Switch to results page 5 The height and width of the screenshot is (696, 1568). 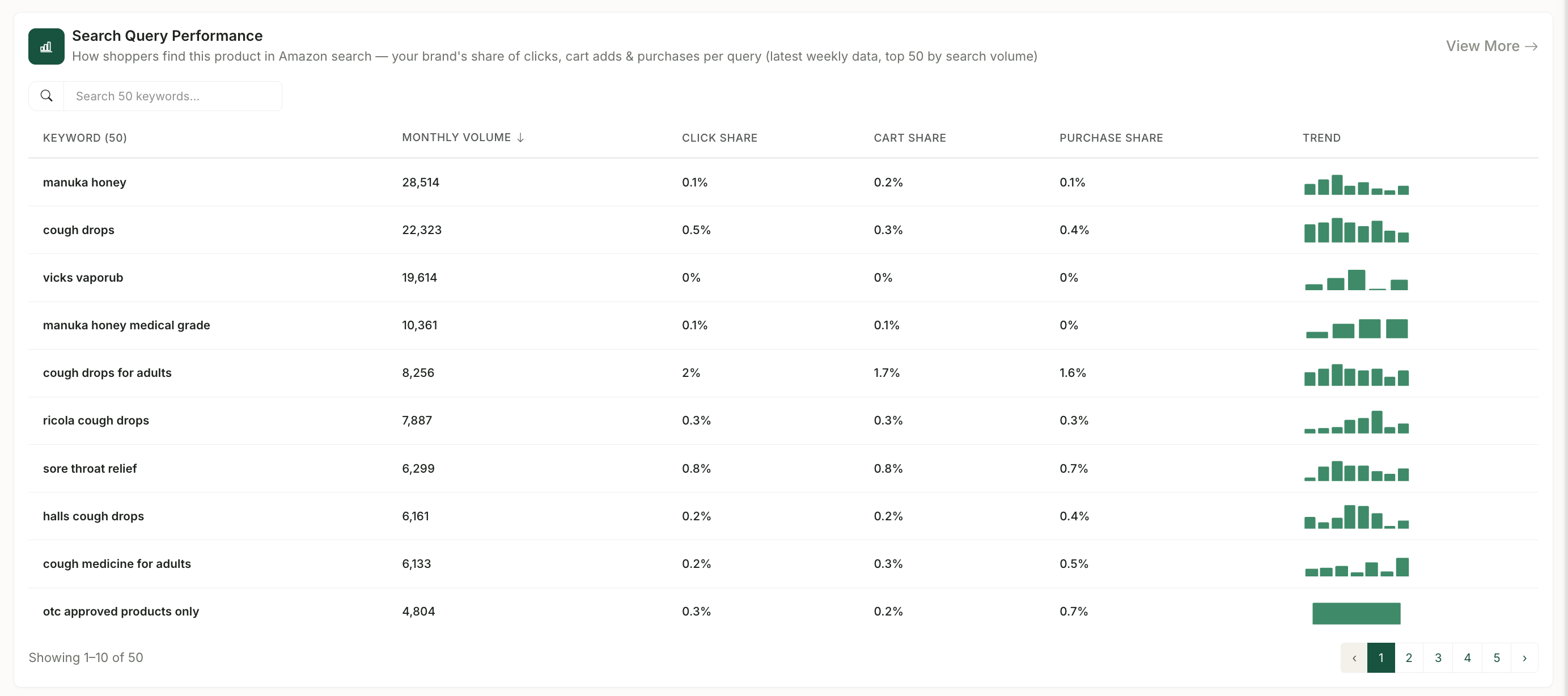point(1496,657)
